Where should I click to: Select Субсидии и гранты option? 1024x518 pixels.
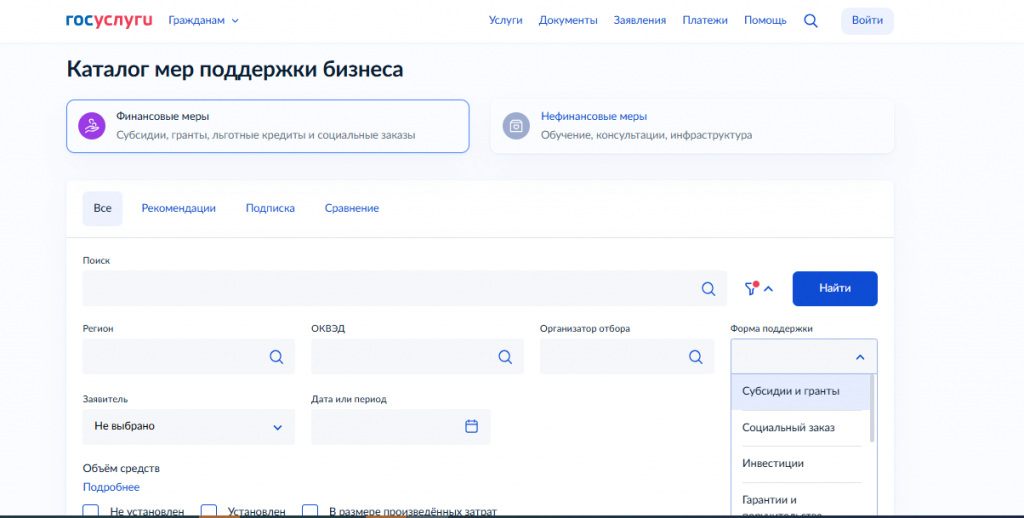801,391
